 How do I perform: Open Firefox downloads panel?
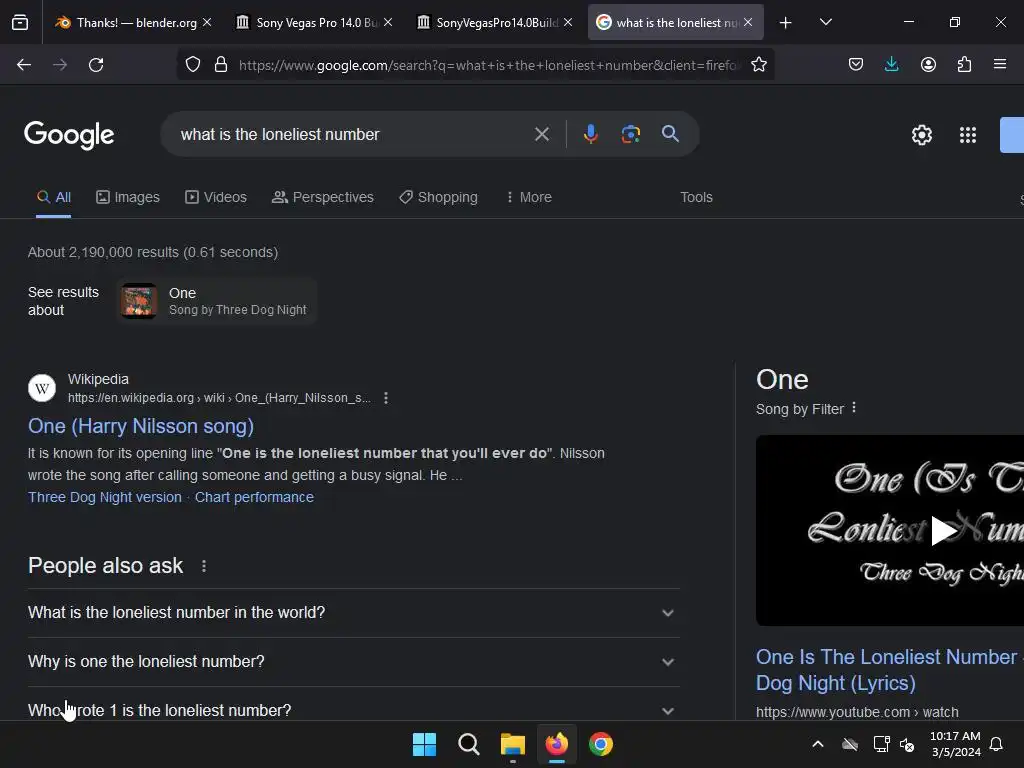point(891,65)
